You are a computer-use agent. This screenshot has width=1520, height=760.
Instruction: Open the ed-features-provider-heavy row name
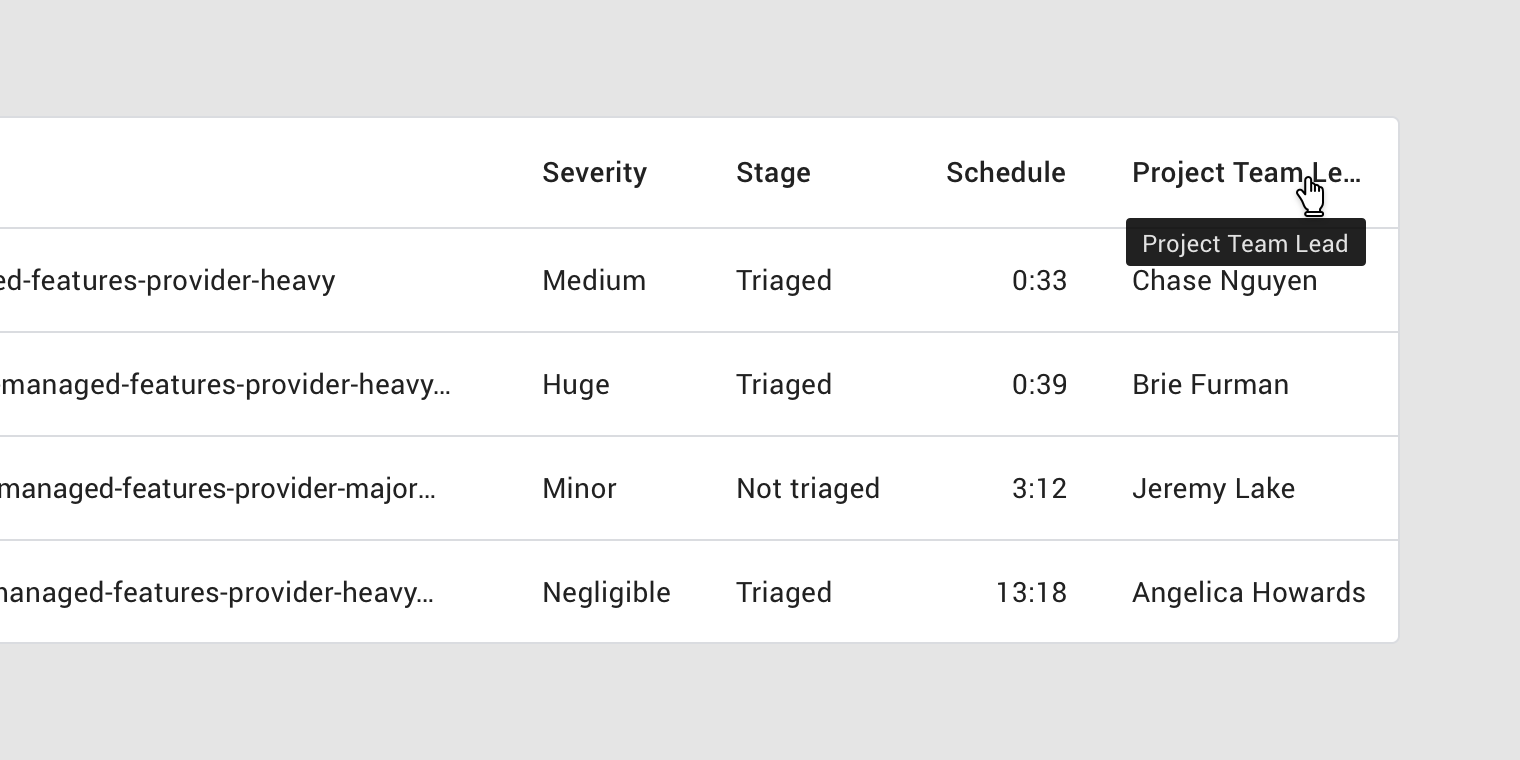pos(167,281)
